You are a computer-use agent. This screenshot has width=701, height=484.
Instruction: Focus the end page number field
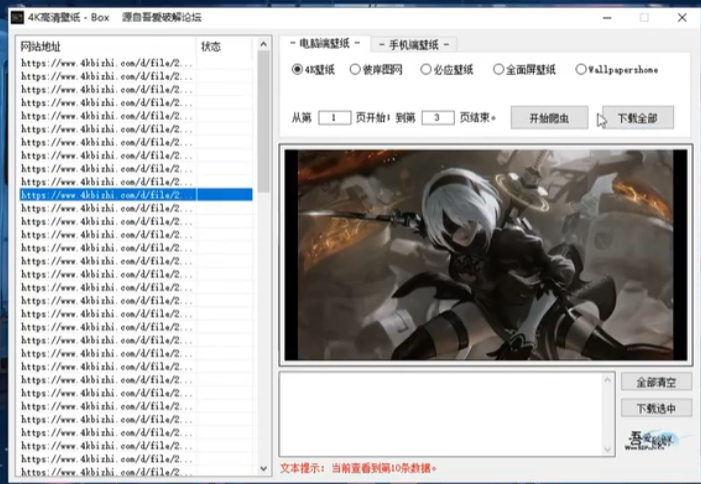point(438,118)
